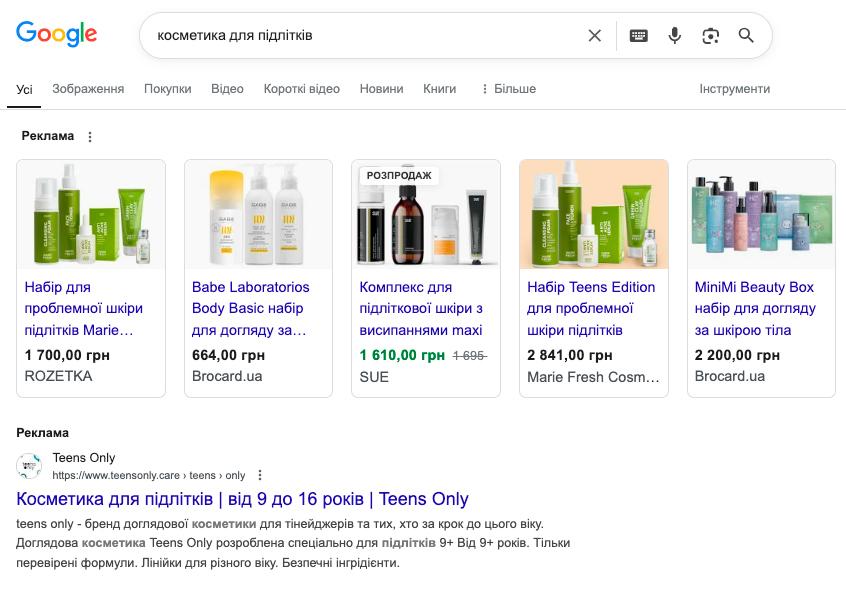Start voice search with the microphone icon
The image size is (846, 590).
[x=674, y=36]
